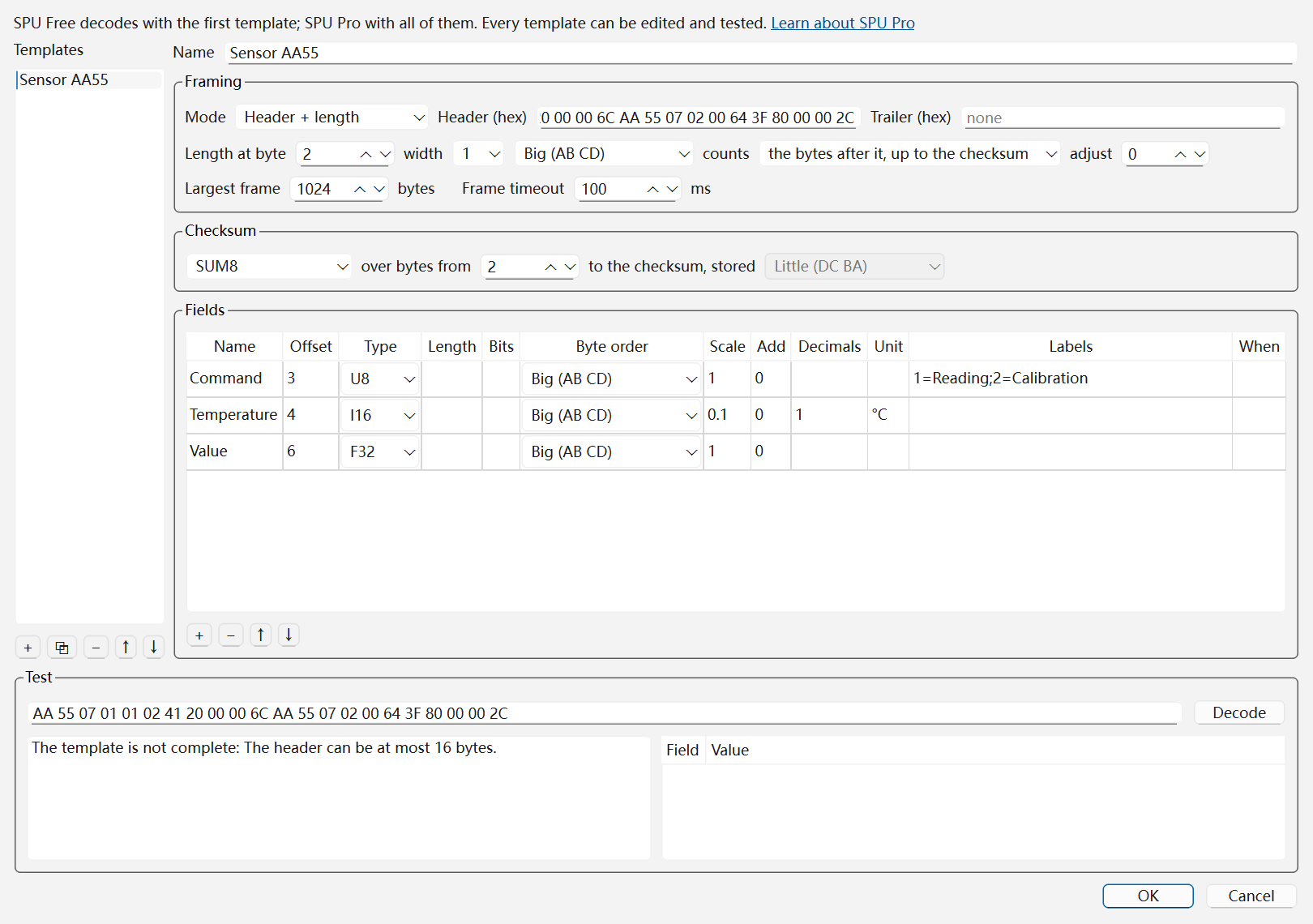
Task: Open Temperature row byte order dropdown
Action: 612,415
